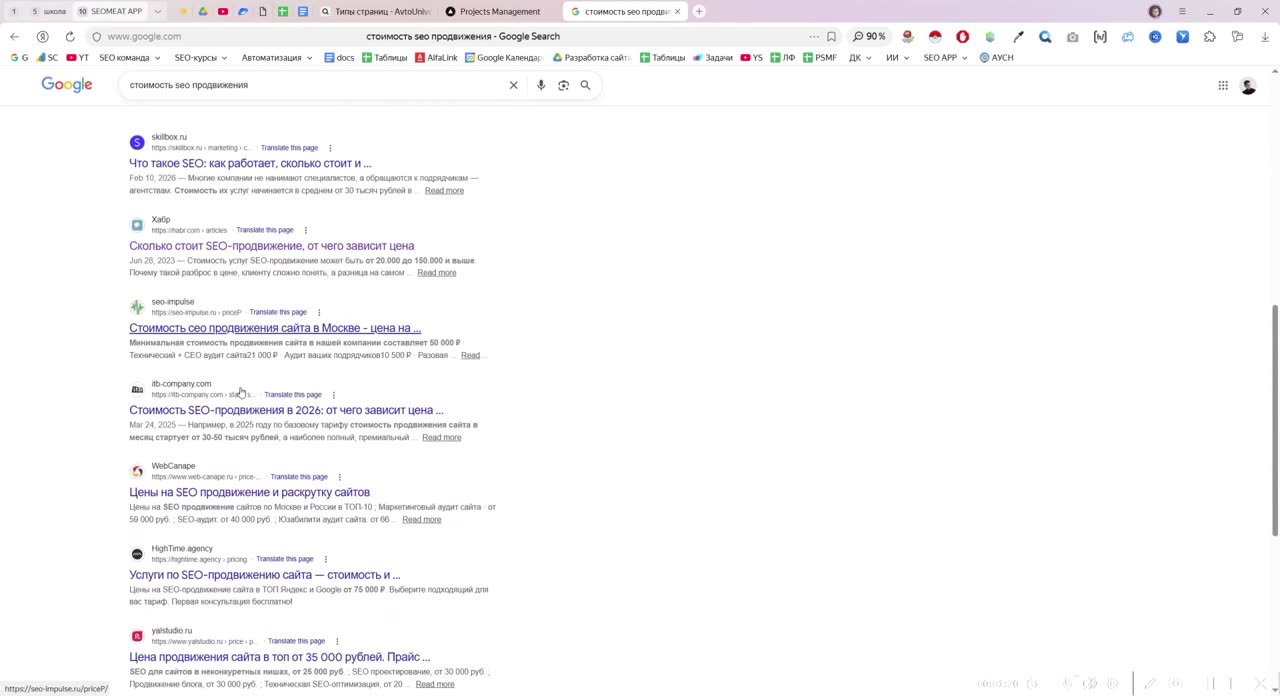The width and height of the screenshot is (1280, 696).
Task: Open the AlfaLink bookmark
Action: pyautogui.click(x=436, y=58)
